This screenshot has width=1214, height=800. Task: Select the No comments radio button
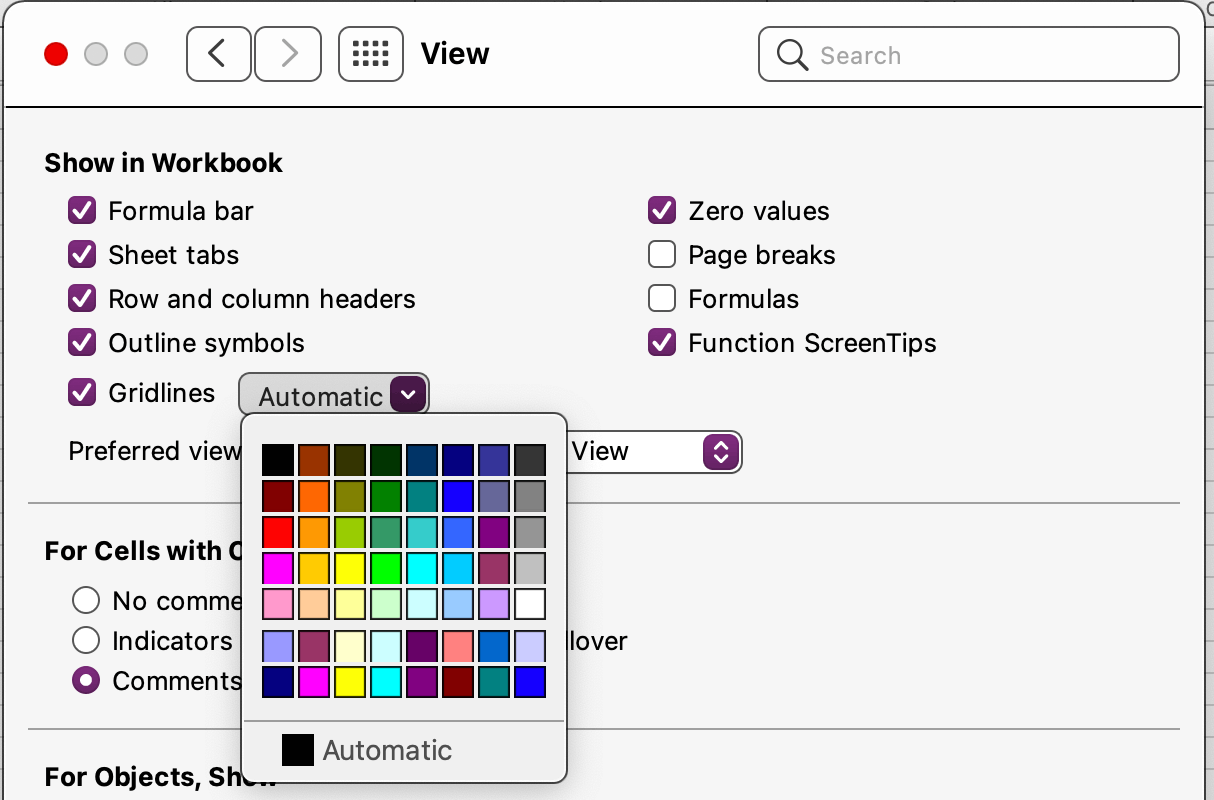point(86,600)
